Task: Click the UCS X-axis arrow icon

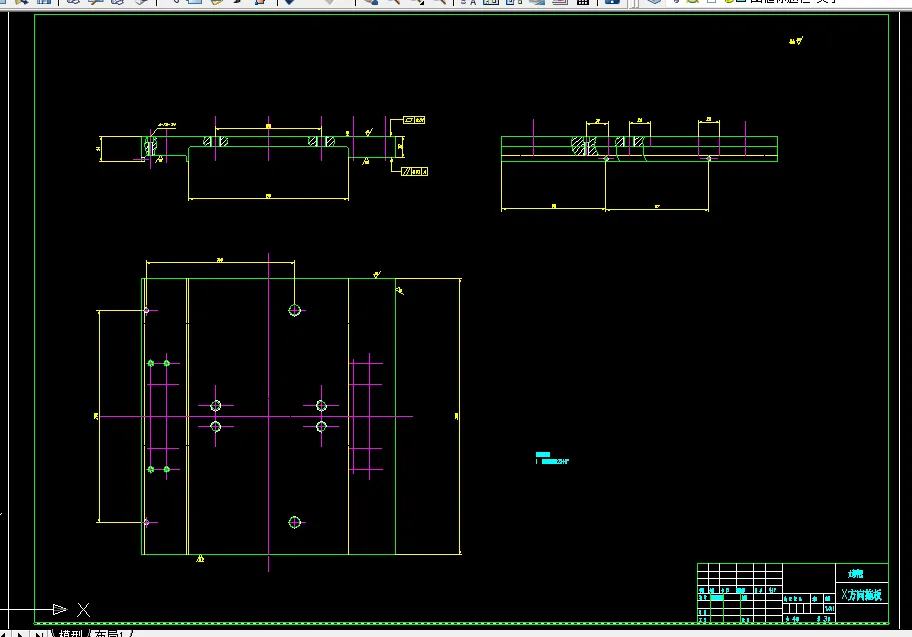Action: pyautogui.click(x=59, y=609)
